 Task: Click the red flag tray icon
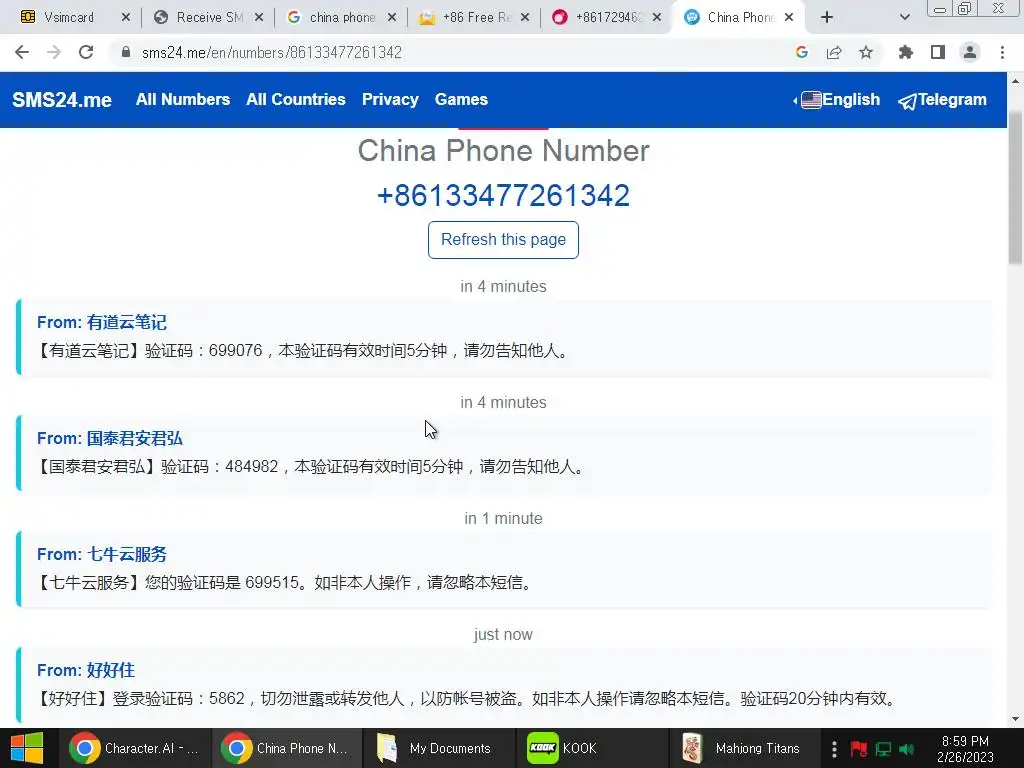[x=859, y=749]
